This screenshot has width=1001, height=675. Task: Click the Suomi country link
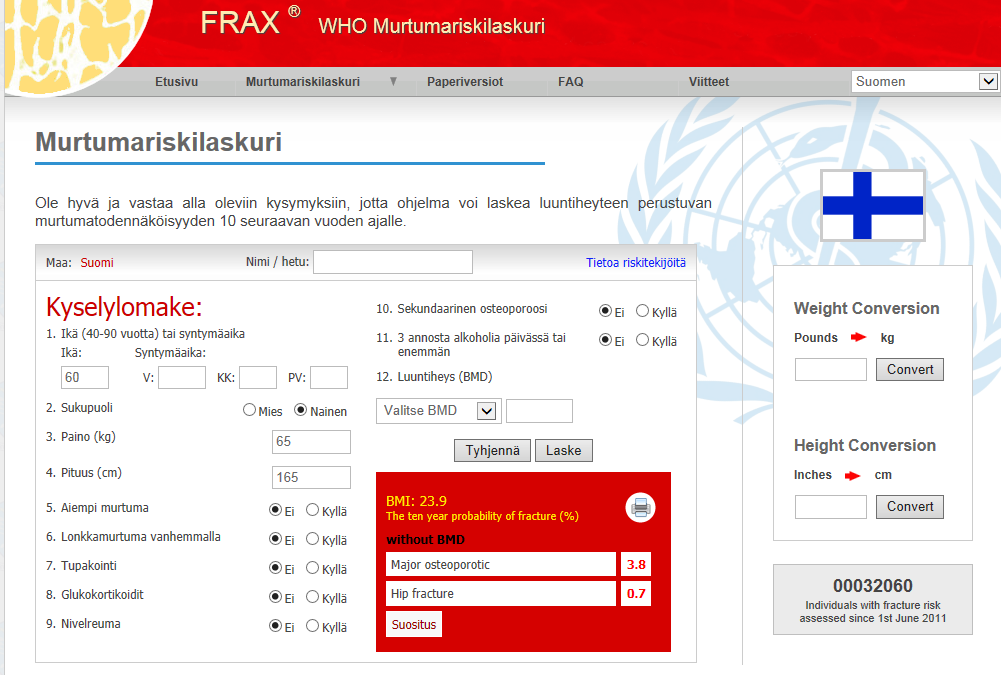(97, 262)
